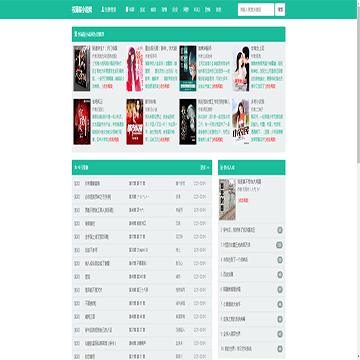Click the "more" link in updates panel header

(205, 167)
